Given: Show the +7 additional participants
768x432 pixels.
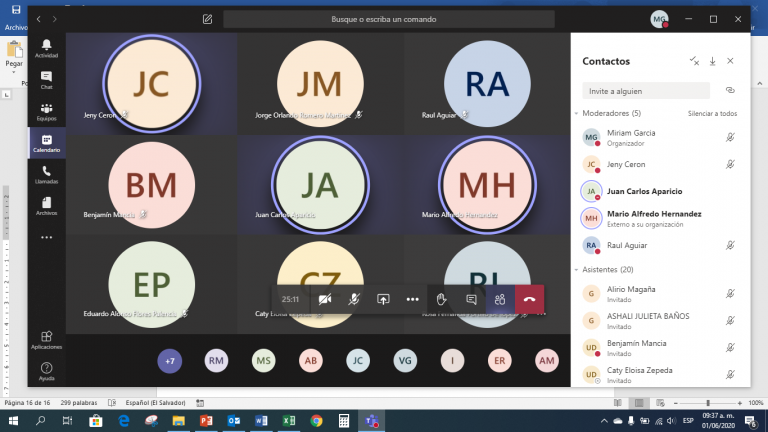Looking at the screenshot, I should pyautogui.click(x=170, y=361).
